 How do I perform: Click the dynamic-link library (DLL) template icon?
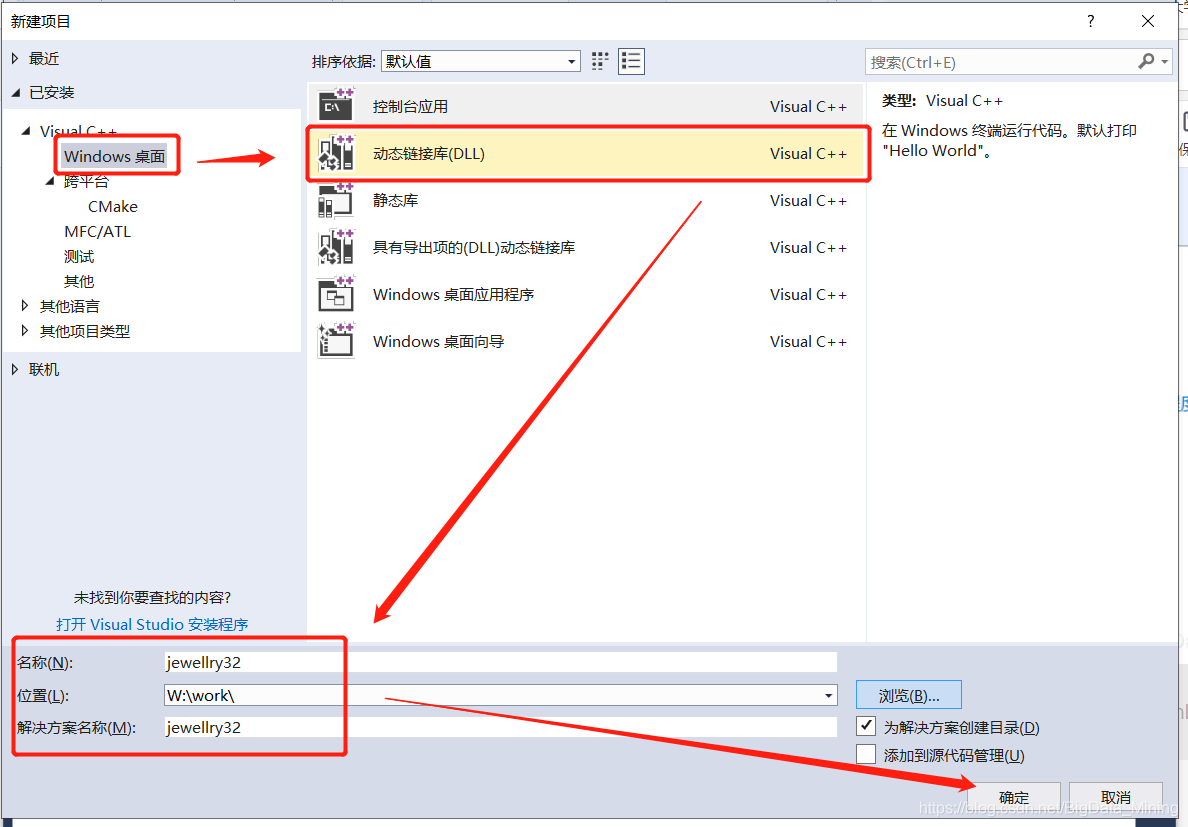pos(336,153)
